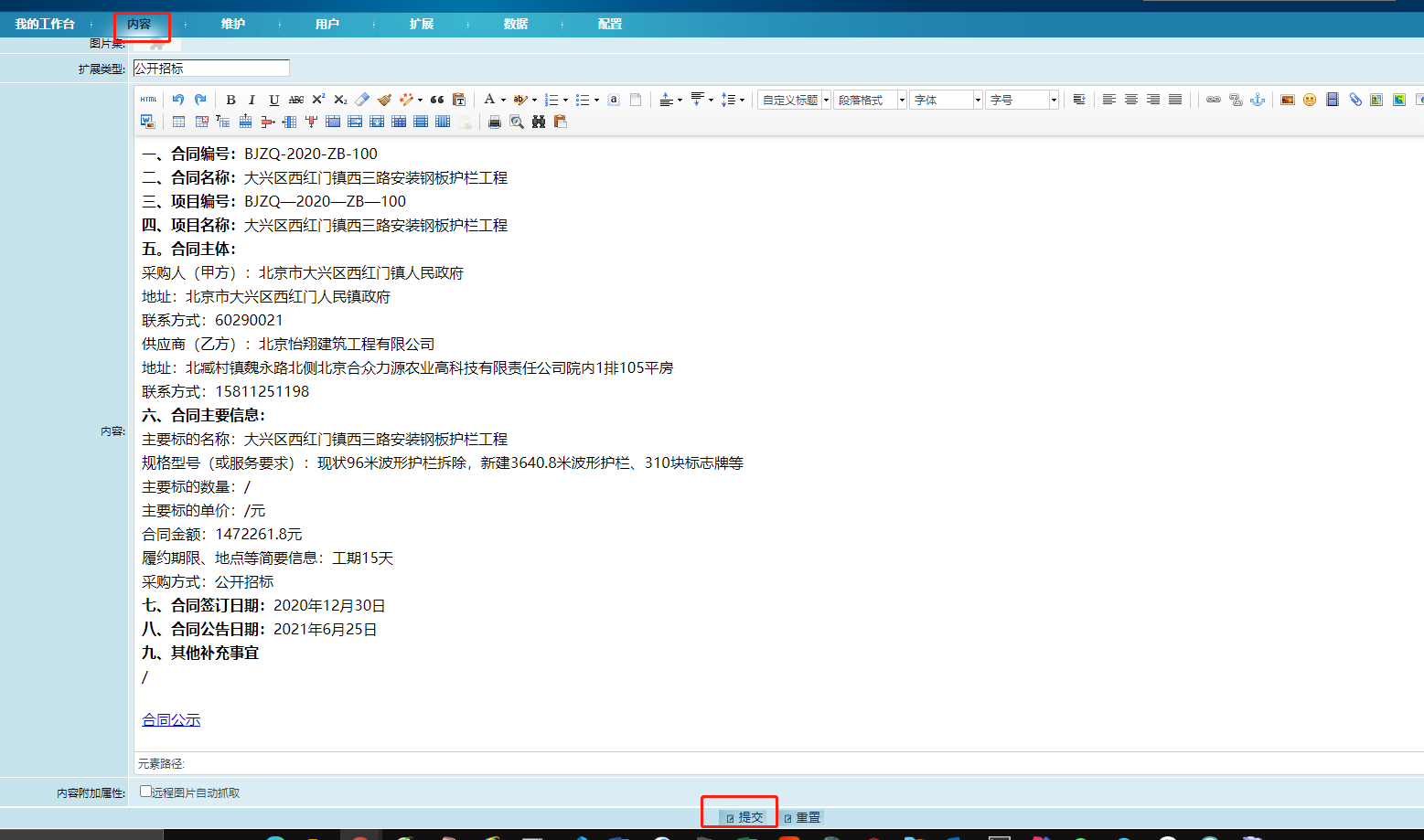The width and height of the screenshot is (1424, 840).
Task: Apply the text highlight background color
Action: [x=520, y=100]
